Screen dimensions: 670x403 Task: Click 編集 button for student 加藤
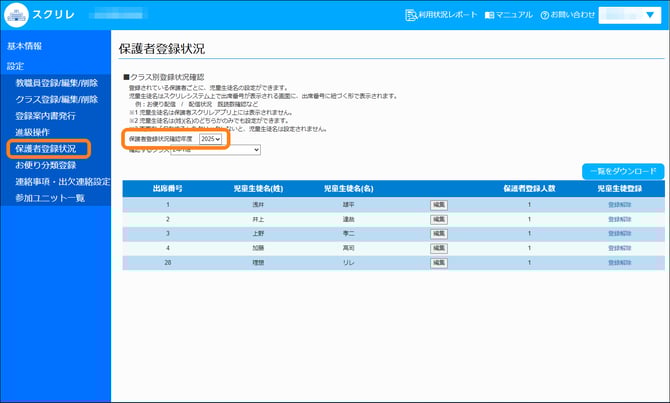tap(439, 248)
